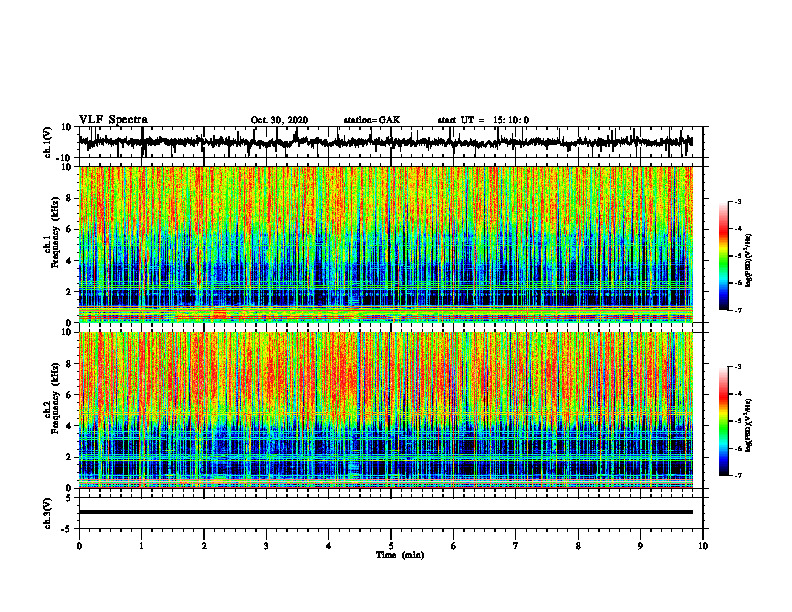The image size is (792, 612).
Task: Click the log(PSD) label beside ch.2 color bar
Action: pyautogui.click(x=749, y=424)
